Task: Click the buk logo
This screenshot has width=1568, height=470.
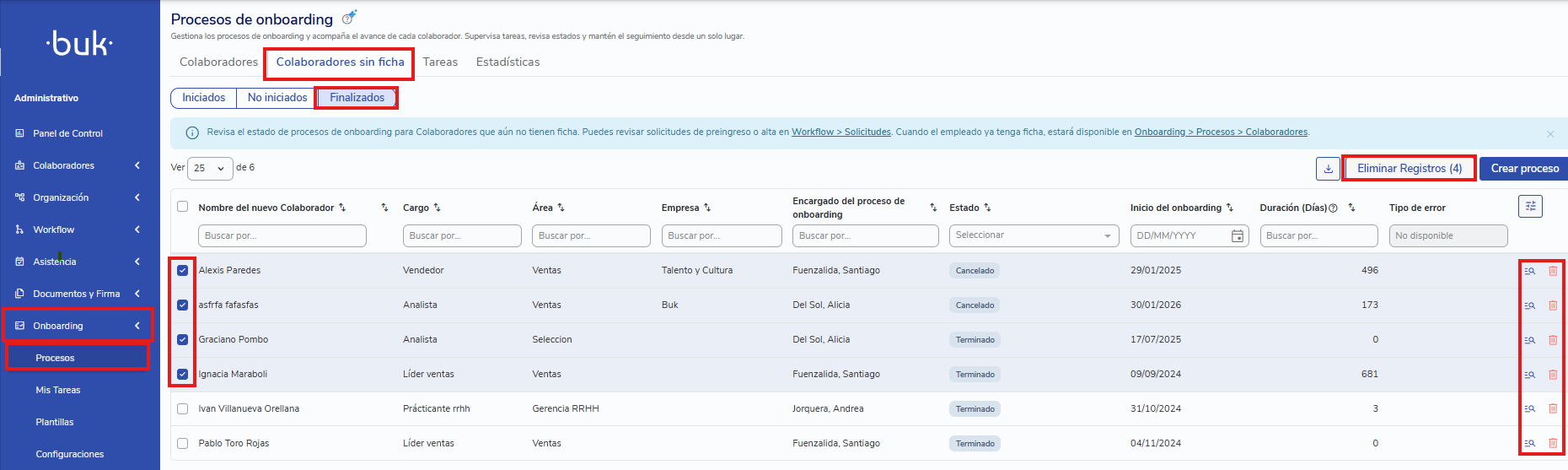Action: [79, 43]
